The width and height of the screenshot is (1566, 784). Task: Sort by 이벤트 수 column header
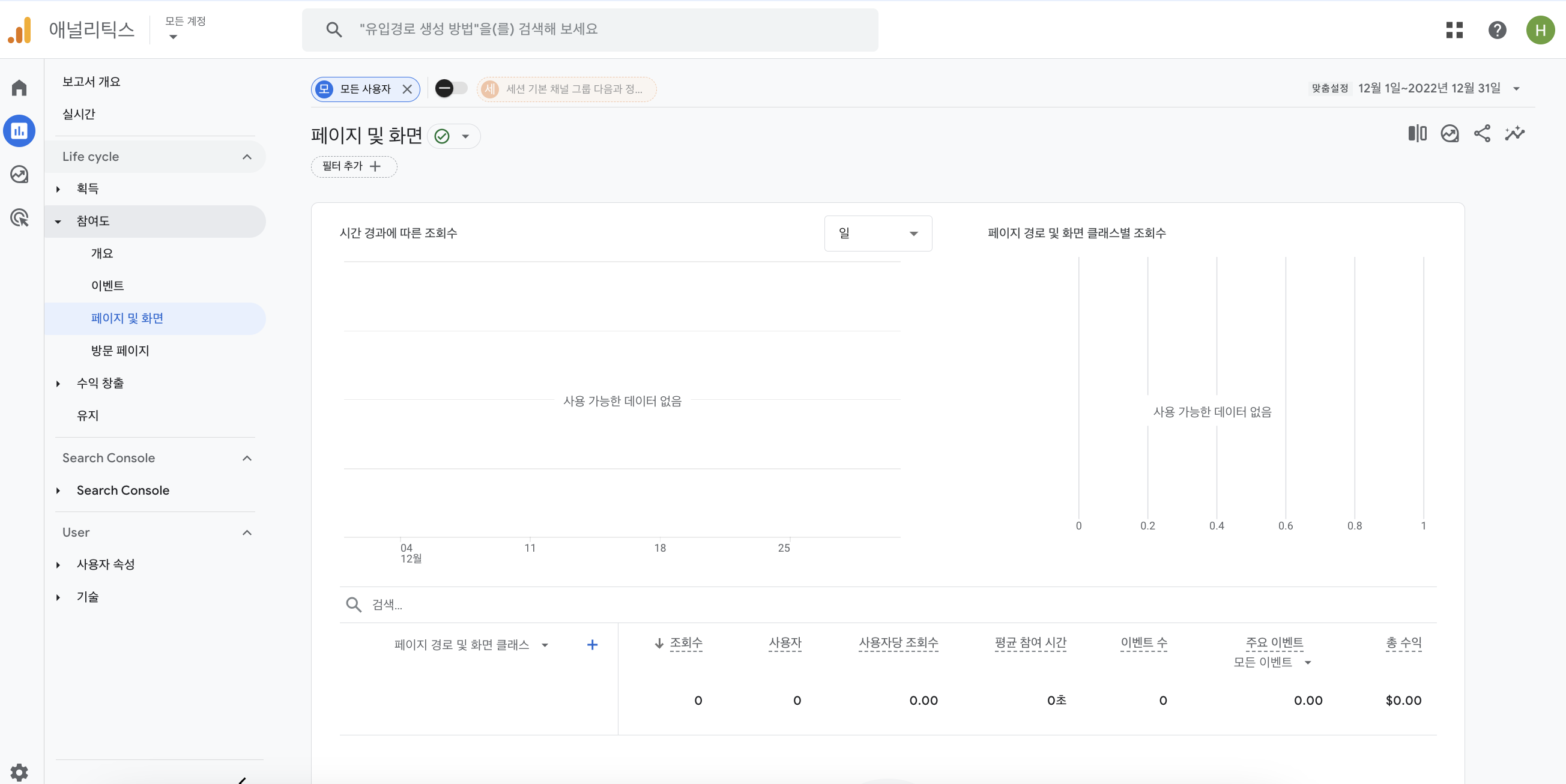1143,643
